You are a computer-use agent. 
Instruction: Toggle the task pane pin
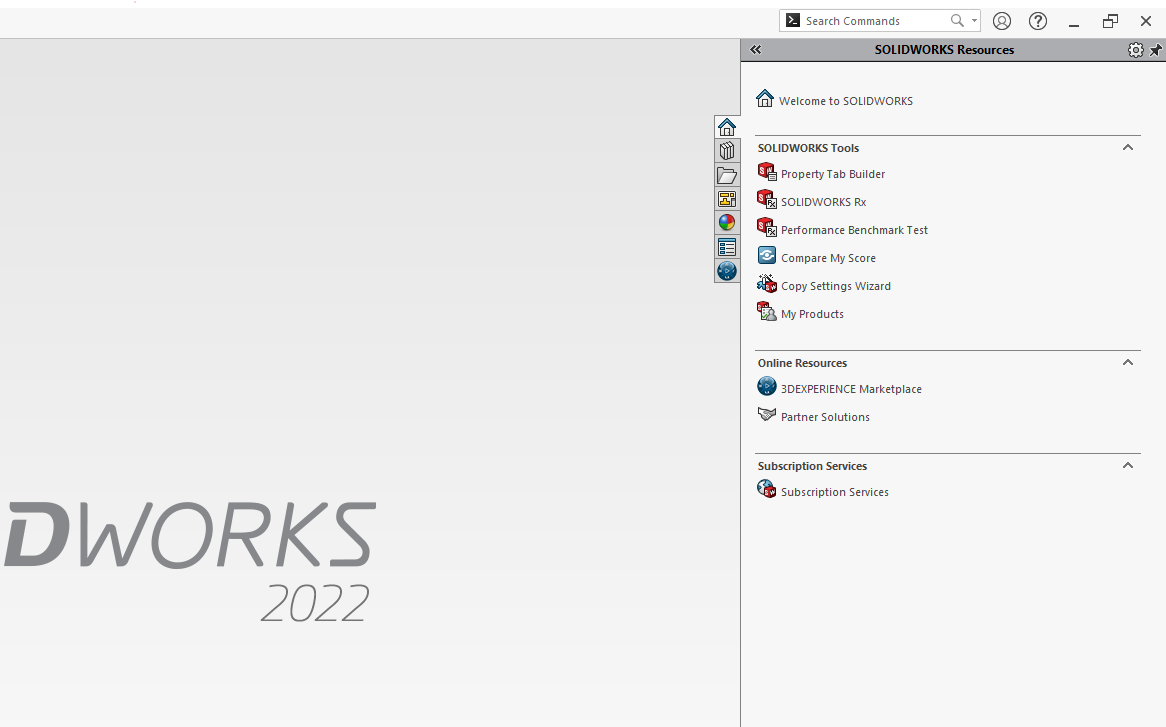pos(1156,50)
